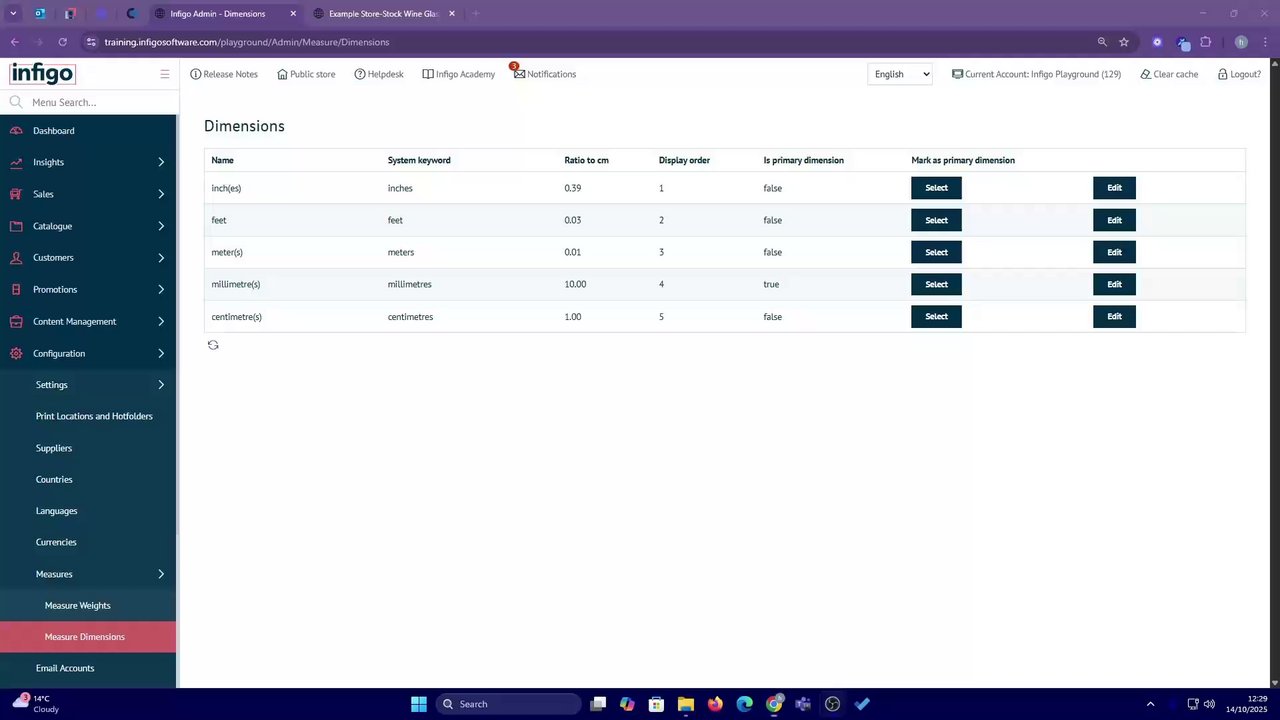Click the refresh icon below the Dimensions table

[x=213, y=345]
